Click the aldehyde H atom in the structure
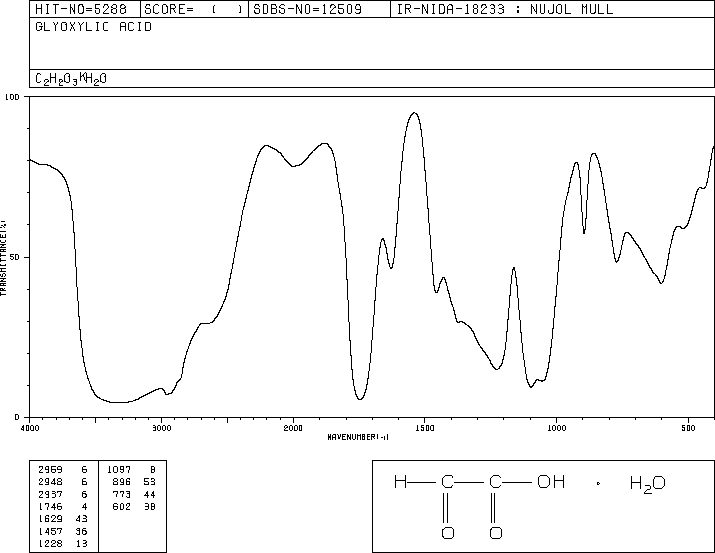 (x=400, y=482)
